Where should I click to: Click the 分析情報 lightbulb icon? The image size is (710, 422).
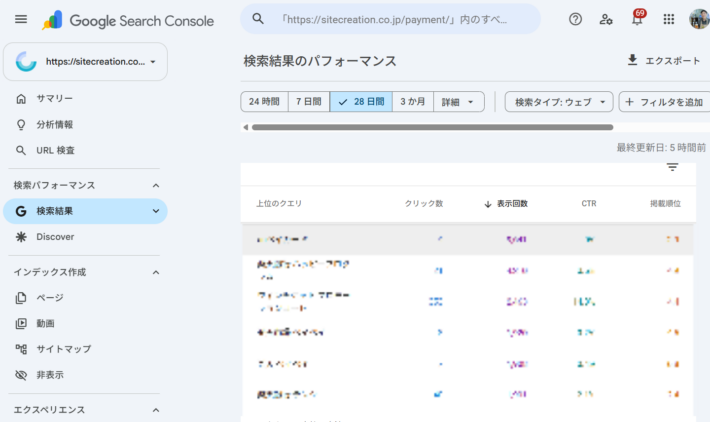21,125
